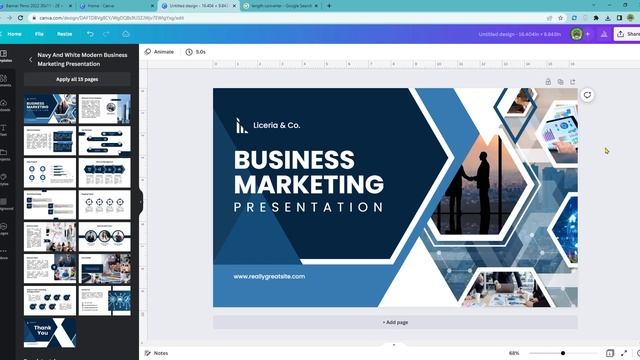The width and height of the screenshot is (640, 360).
Task: Select the BUSINESS MARKETING heading on canvas
Action: (309, 172)
